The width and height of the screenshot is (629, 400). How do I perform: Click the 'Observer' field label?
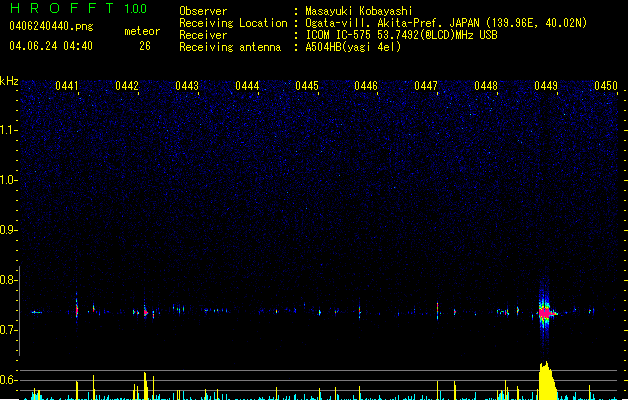[x=203, y=11]
